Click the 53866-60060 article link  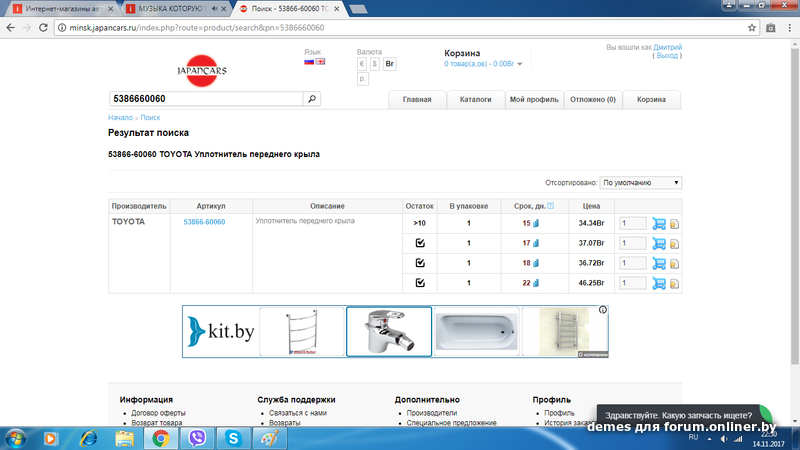click(x=204, y=222)
